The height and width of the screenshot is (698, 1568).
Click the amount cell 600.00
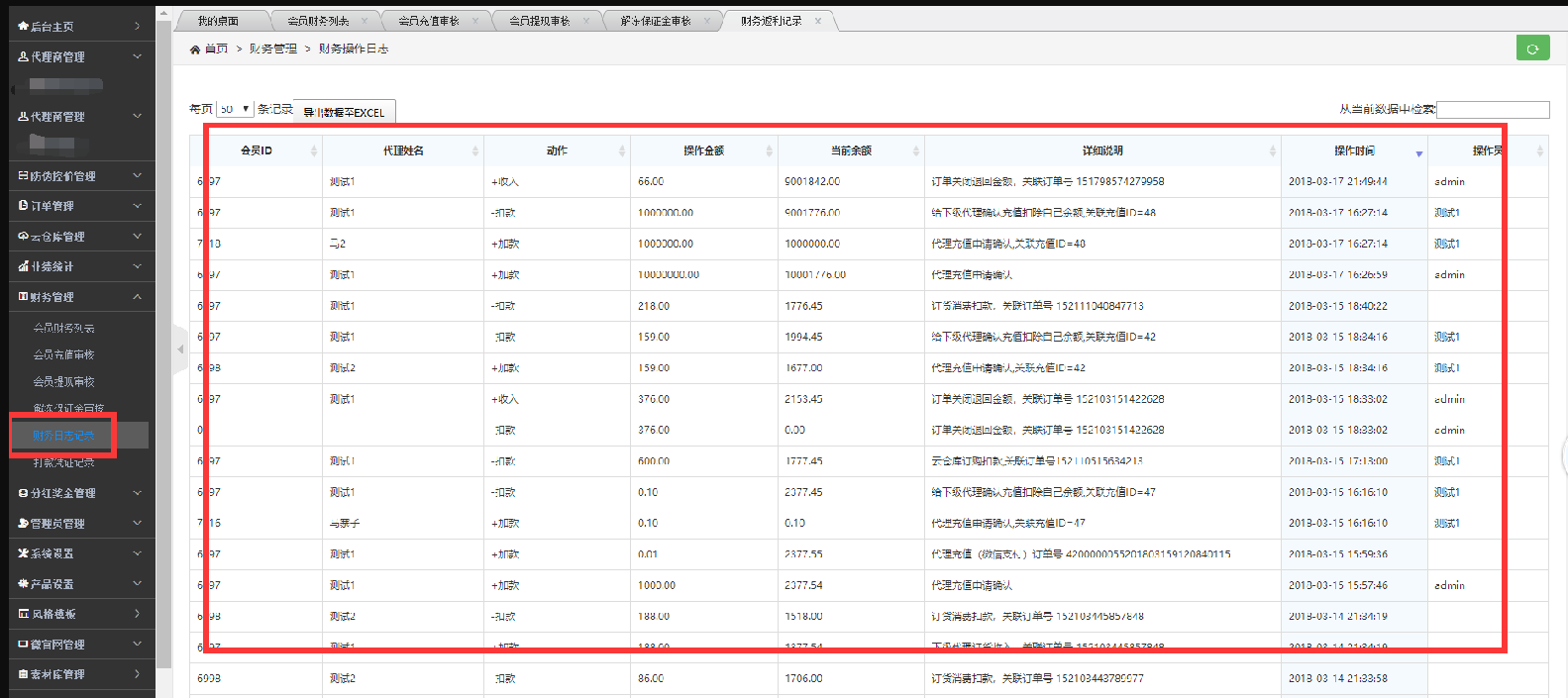coord(654,461)
